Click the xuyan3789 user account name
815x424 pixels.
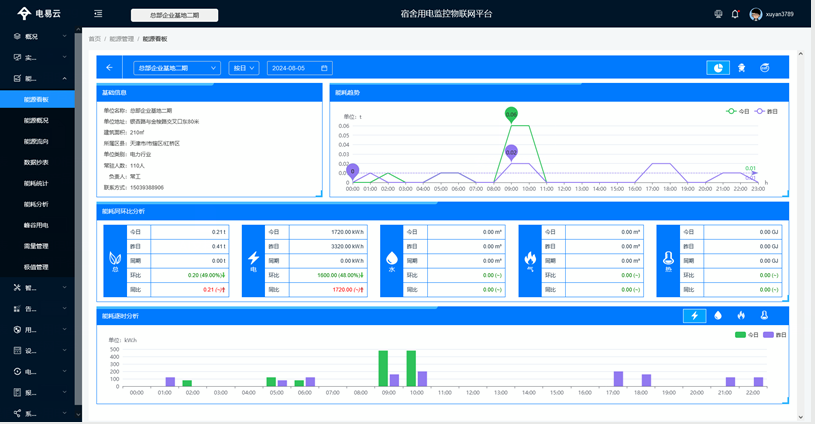coord(780,14)
